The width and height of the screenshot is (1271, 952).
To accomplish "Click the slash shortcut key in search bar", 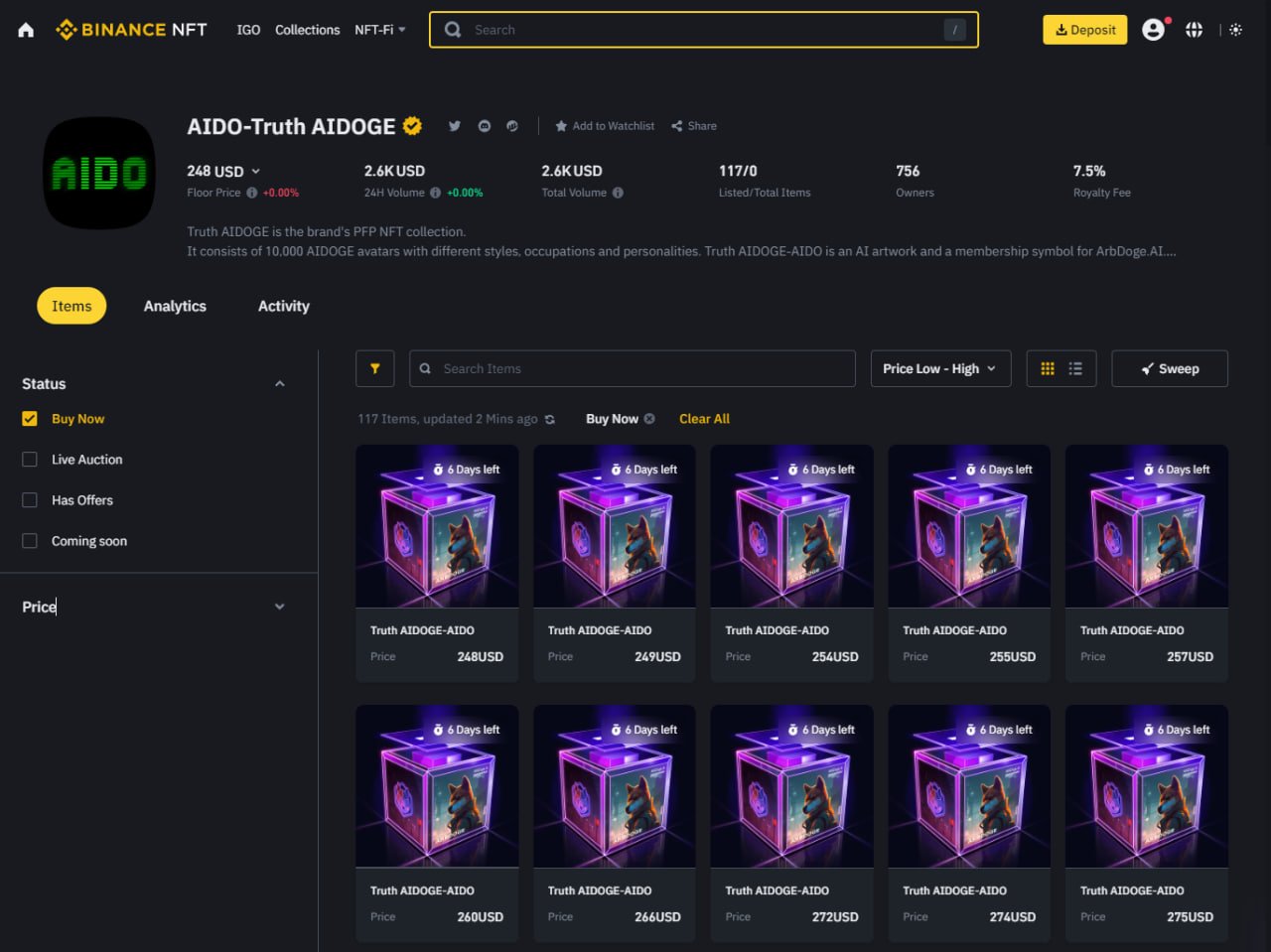I will click(954, 30).
